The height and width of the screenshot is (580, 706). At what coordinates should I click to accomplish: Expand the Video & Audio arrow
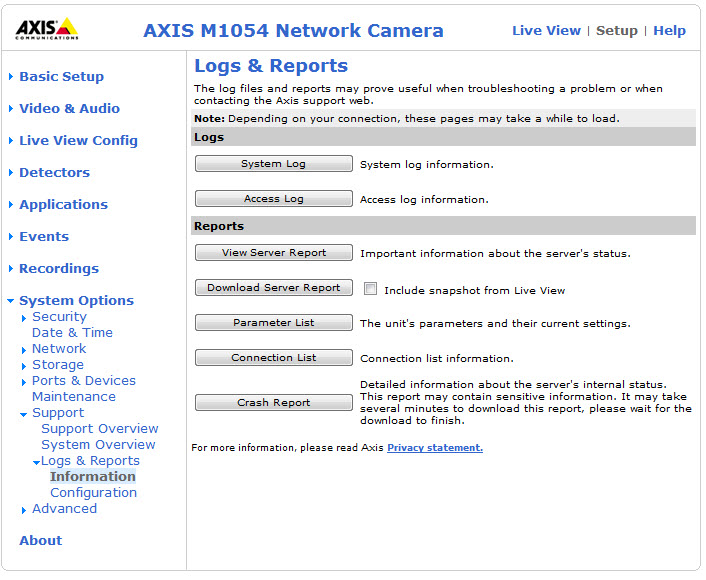11,109
